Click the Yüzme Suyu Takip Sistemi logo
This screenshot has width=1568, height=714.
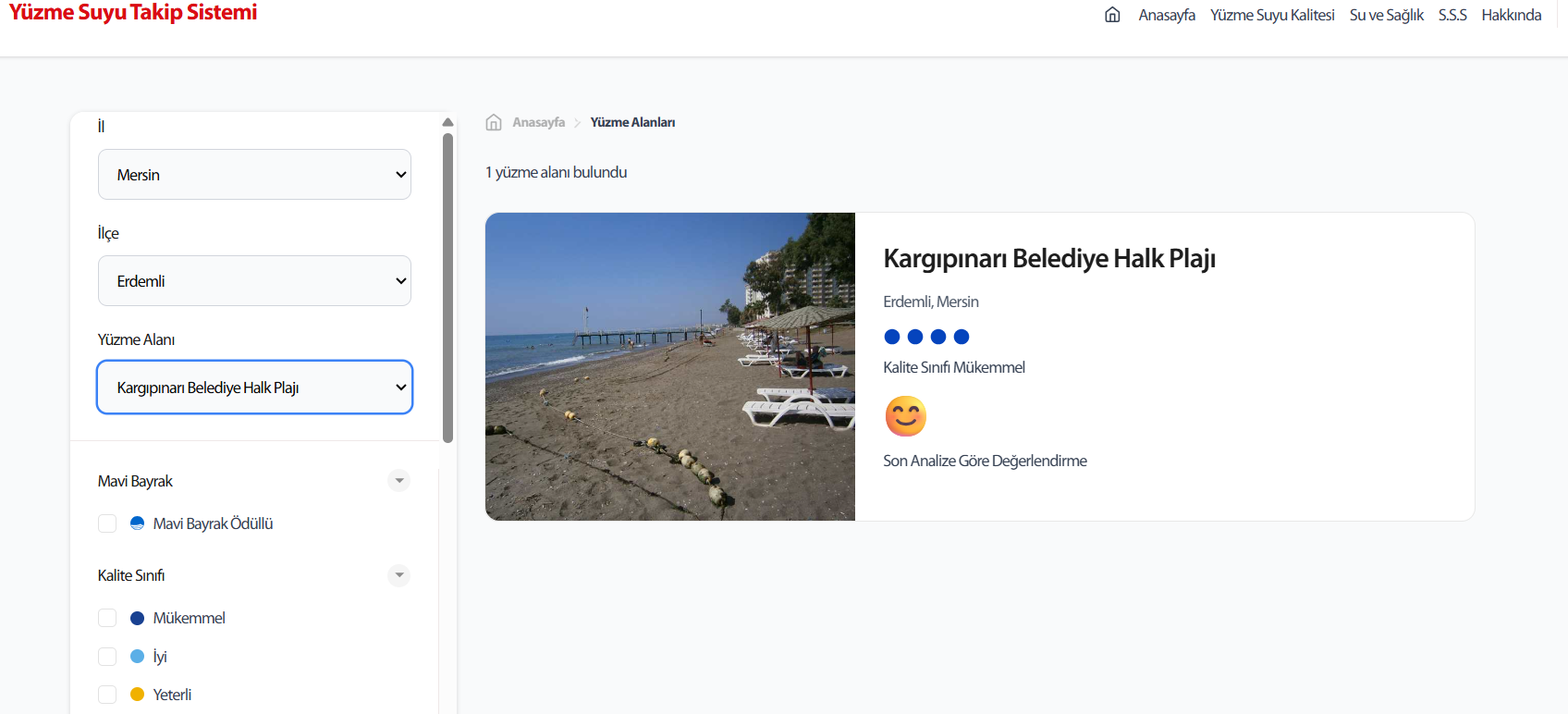click(133, 12)
